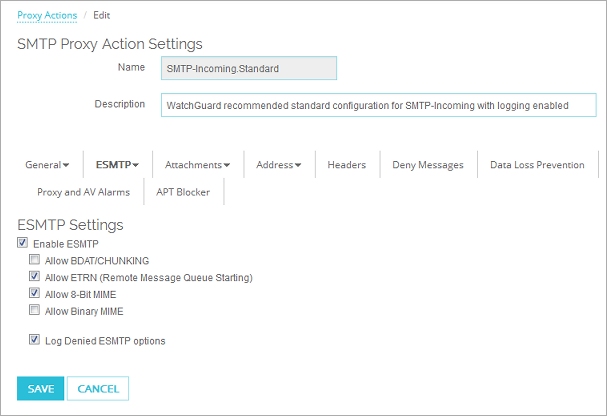Toggle Log Denied ESMTP options
Image resolution: width=607 pixels, height=416 pixels.
click(35, 341)
